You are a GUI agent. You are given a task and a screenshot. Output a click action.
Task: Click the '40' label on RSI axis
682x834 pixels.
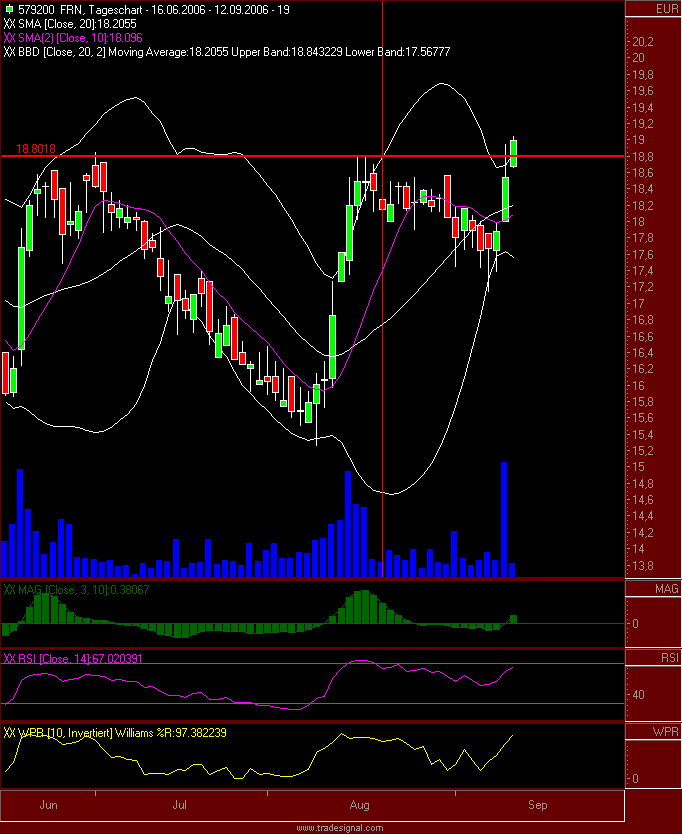click(638, 695)
